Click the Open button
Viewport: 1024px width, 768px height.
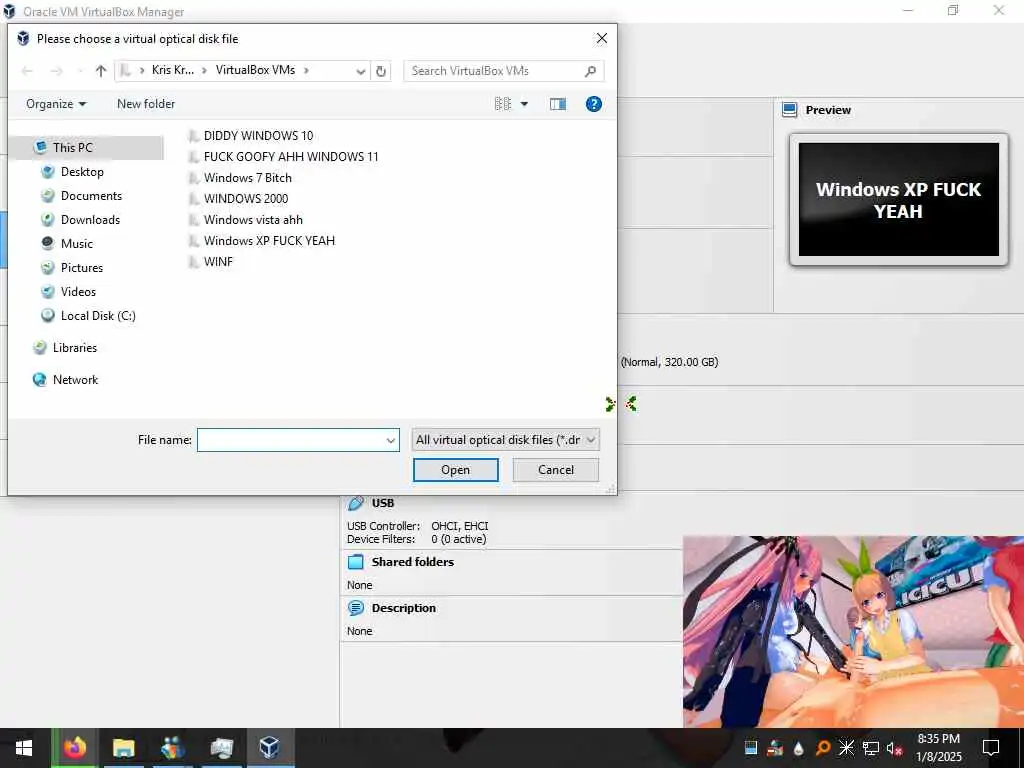[x=456, y=470]
